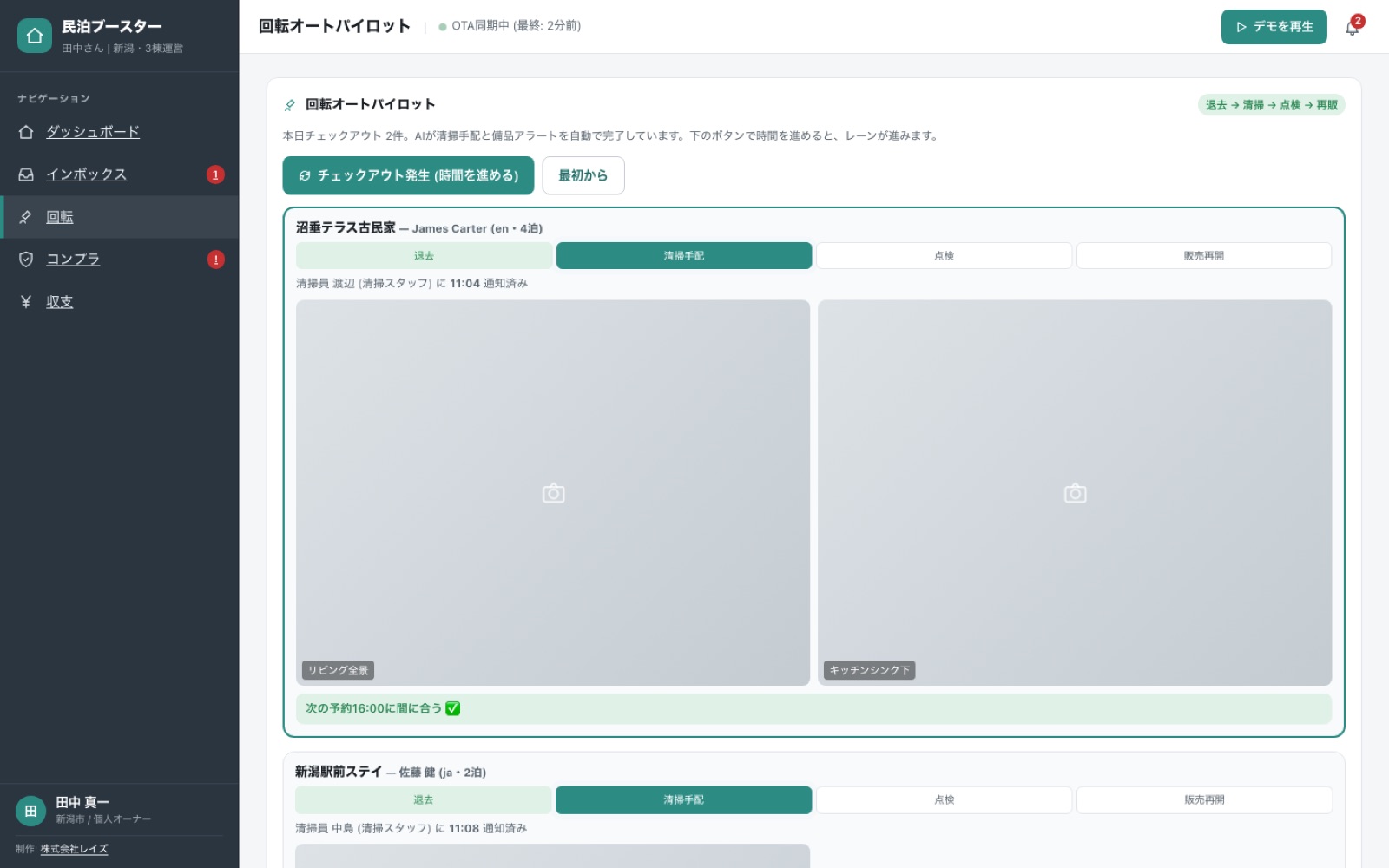
Task: Open the 株式会社レイズ link
Action: (75, 849)
